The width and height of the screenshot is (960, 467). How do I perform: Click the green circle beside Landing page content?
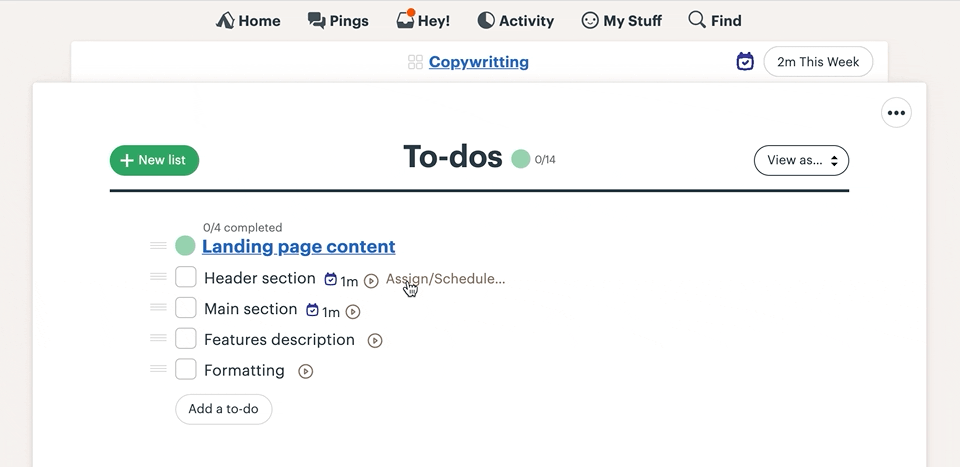(x=186, y=246)
